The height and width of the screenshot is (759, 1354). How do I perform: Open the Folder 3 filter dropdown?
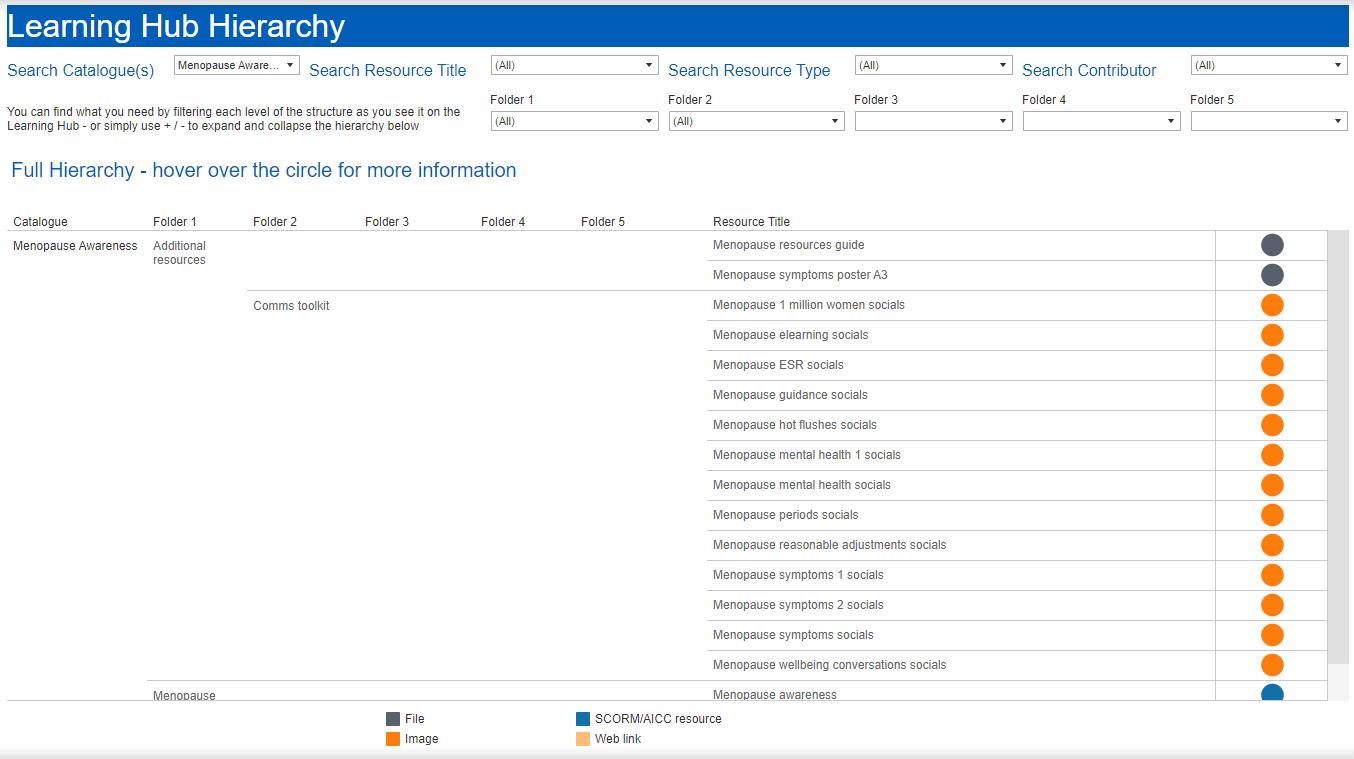932,120
